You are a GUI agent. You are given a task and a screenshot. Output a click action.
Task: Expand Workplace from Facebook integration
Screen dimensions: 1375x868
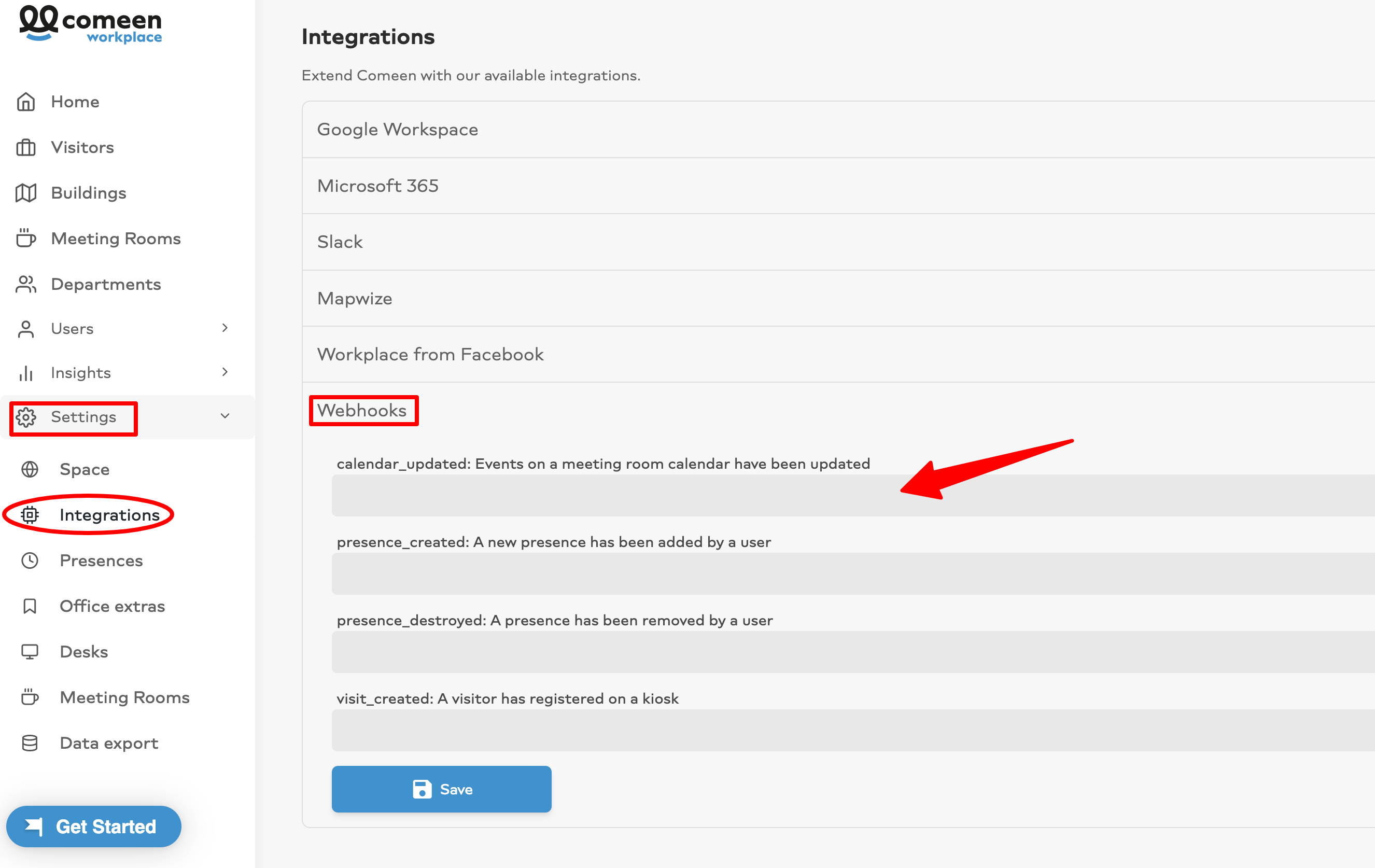click(x=838, y=354)
